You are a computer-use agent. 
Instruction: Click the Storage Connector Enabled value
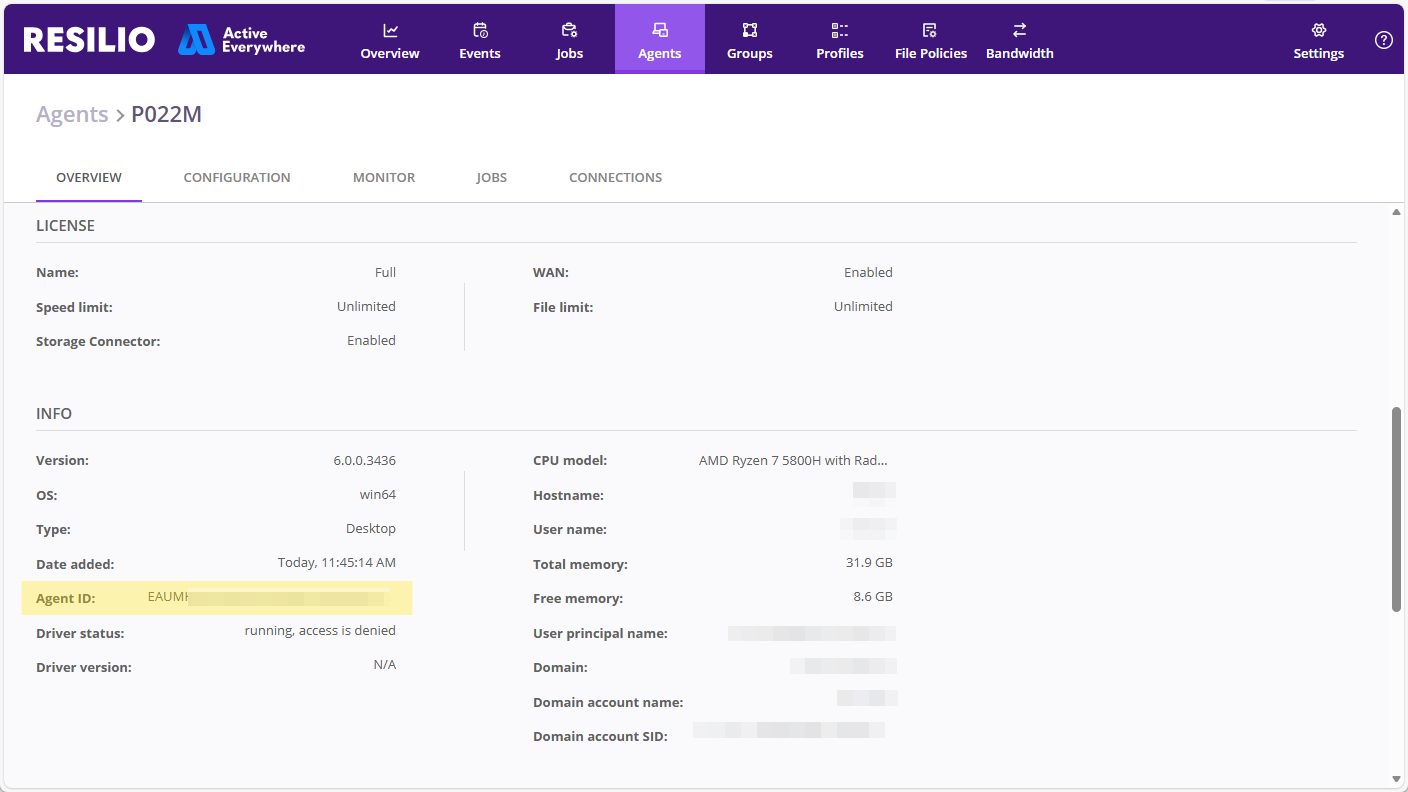point(371,341)
